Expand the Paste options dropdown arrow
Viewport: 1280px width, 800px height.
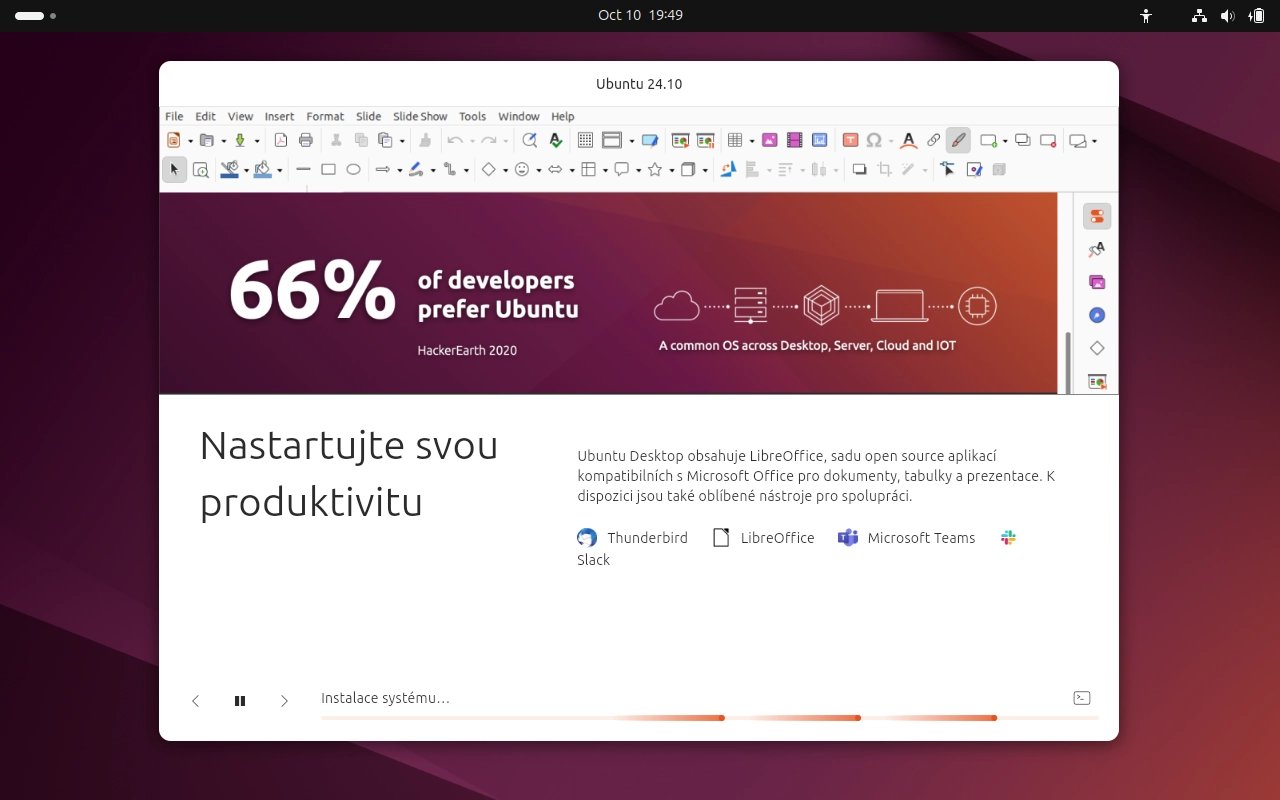click(x=402, y=141)
